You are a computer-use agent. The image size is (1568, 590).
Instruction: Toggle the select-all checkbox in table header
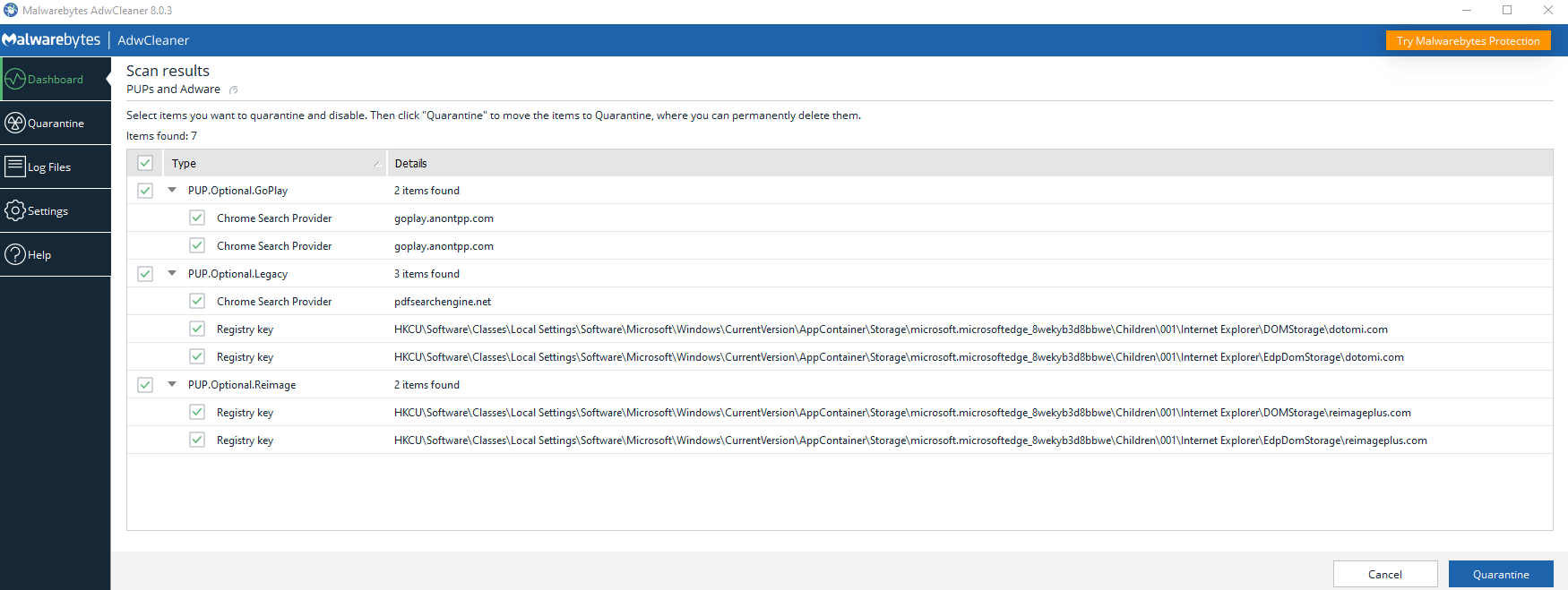click(x=145, y=163)
